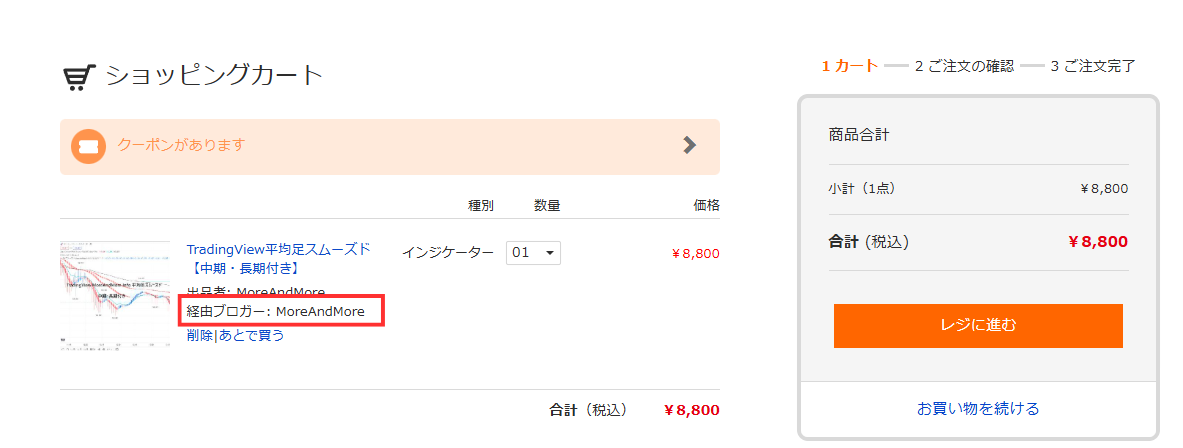Open the quantity dropdown showing 01
The image size is (1183, 448).
coord(533,253)
